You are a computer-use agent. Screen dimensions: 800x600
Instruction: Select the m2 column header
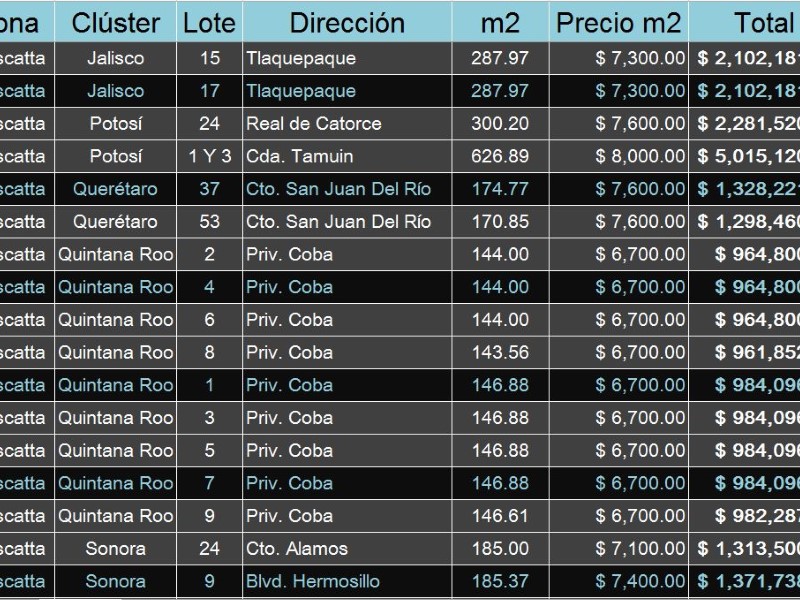click(x=501, y=22)
